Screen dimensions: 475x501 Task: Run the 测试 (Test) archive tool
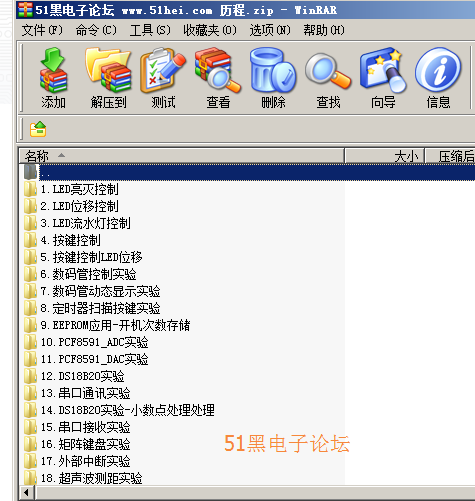coord(163,78)
